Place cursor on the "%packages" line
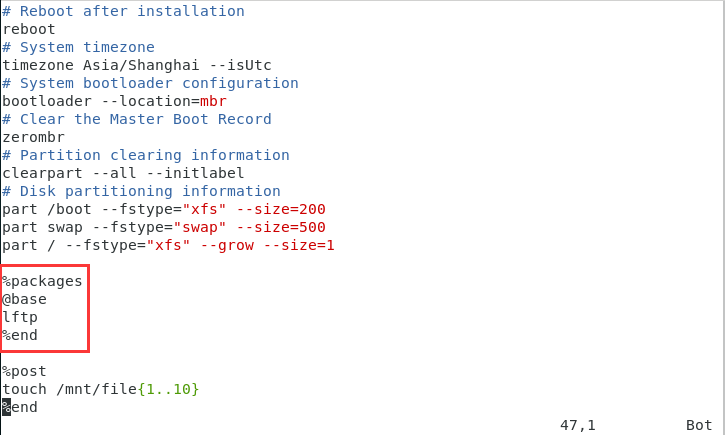Screen dimensions: 725x435 tap(42, 281)
